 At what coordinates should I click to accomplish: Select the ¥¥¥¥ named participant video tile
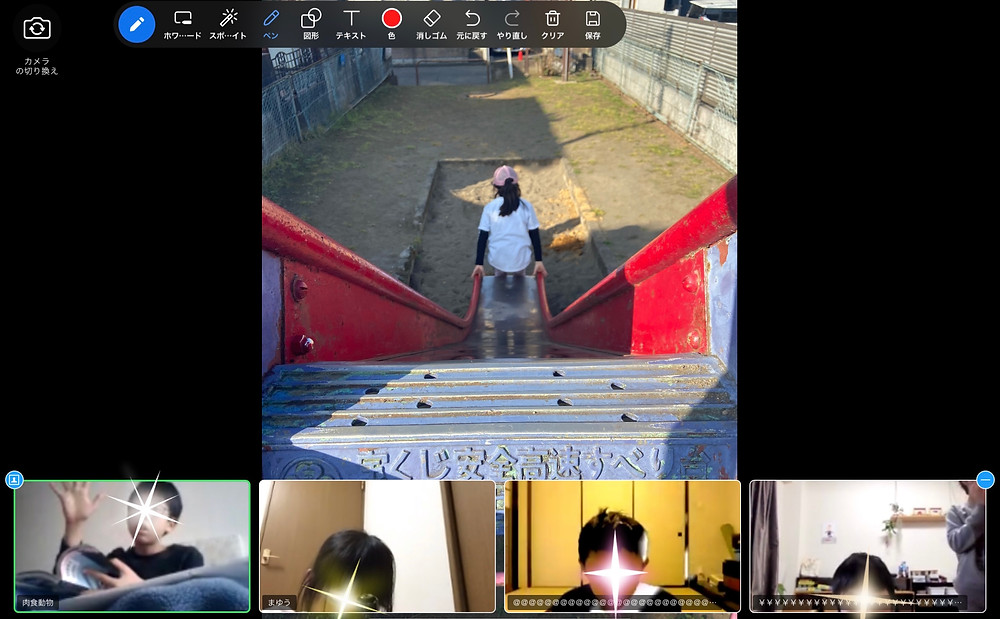(x=867, y=546)
